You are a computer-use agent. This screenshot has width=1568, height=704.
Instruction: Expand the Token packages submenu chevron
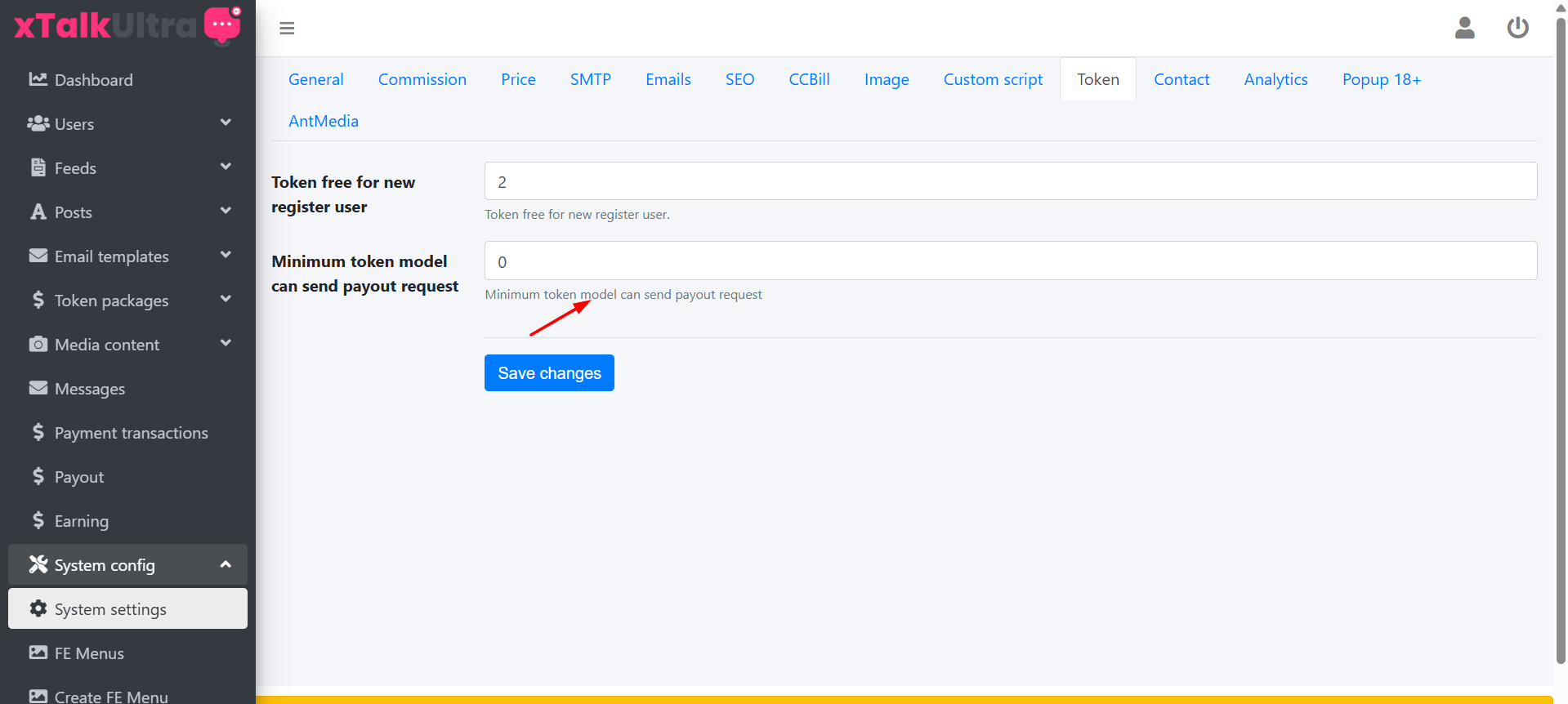point(226,299)
